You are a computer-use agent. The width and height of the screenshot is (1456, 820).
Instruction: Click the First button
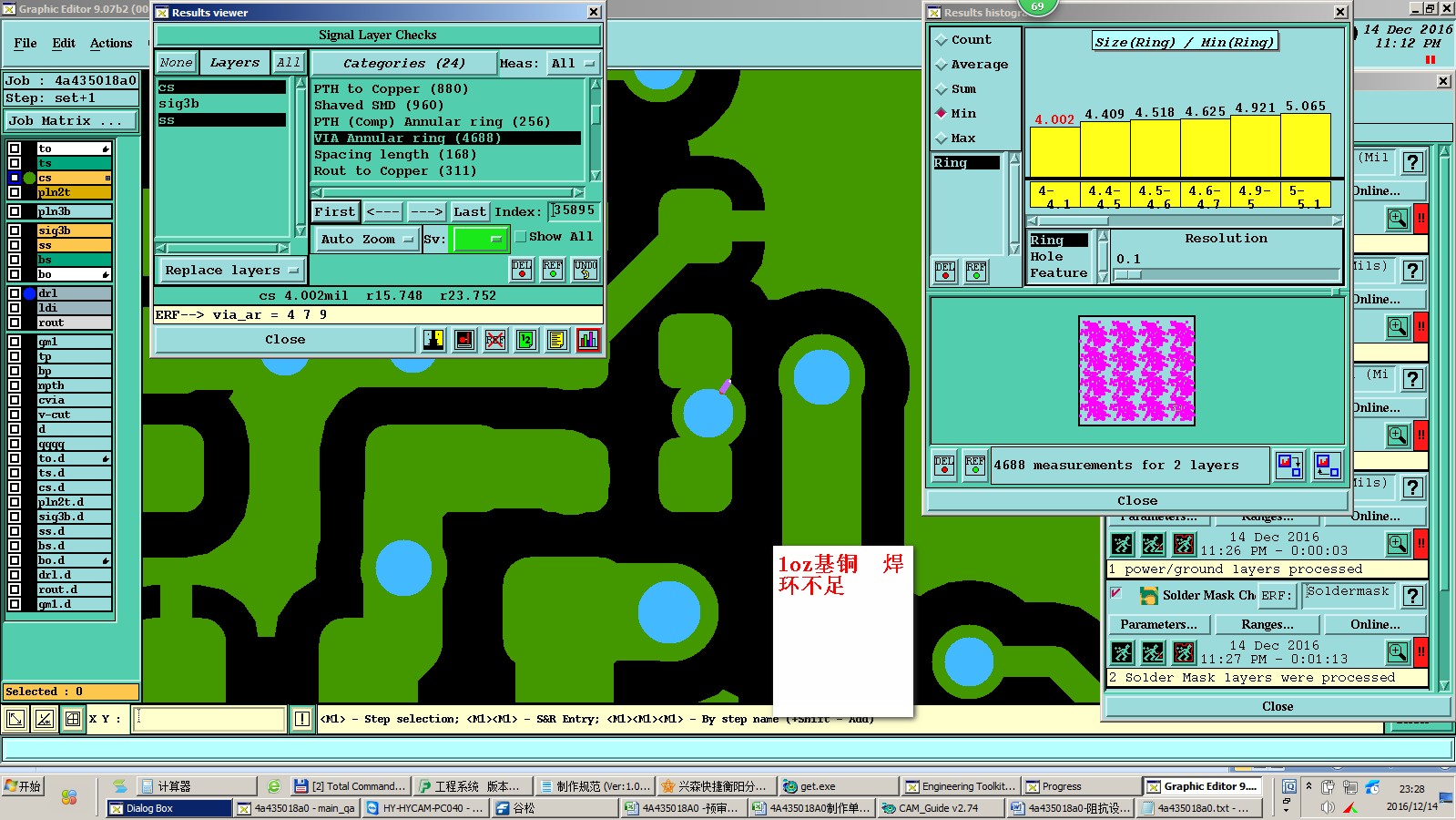click(335, 211)
